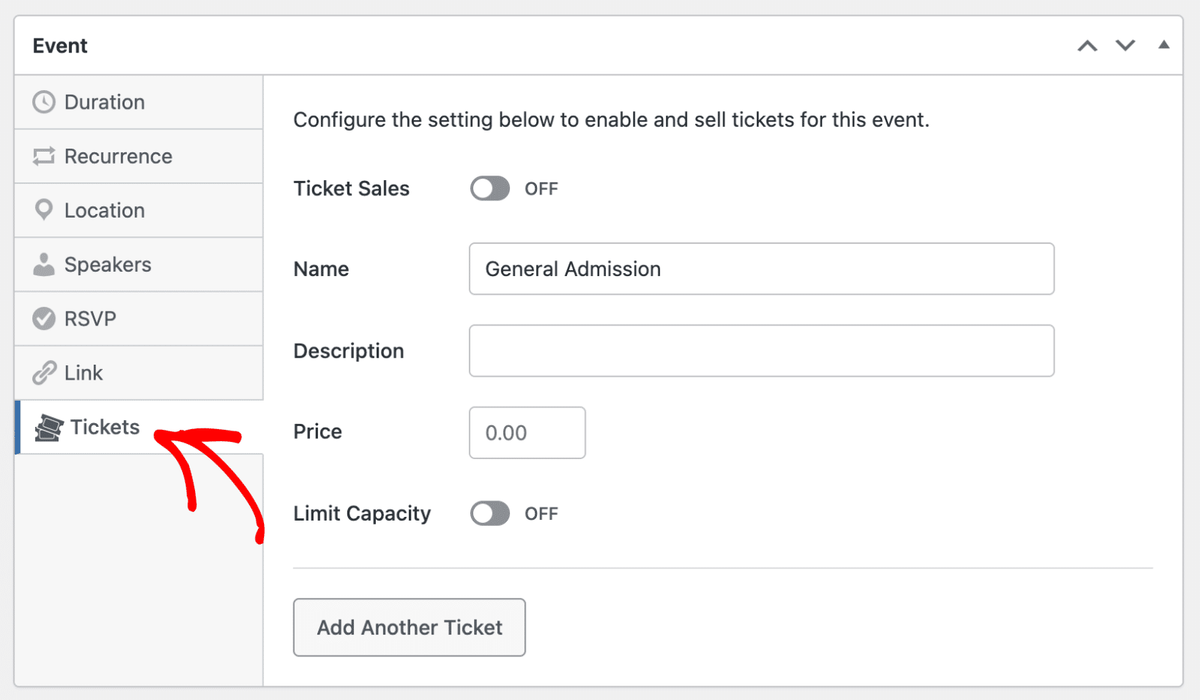Add Another Ticket button

point(409,628)
